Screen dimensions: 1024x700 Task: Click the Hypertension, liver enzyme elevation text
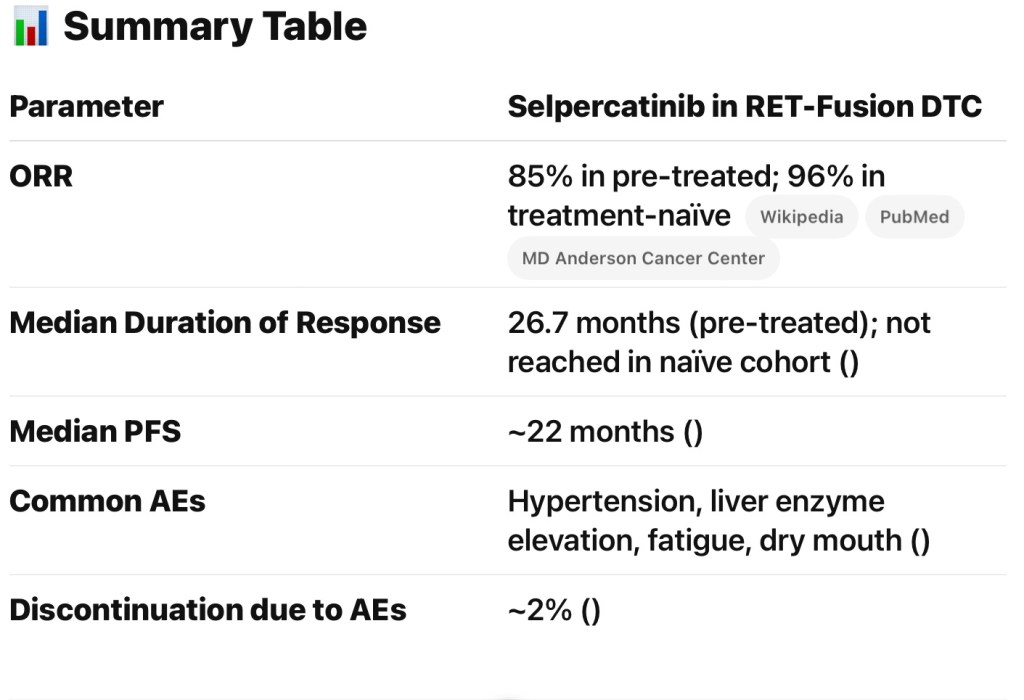tap(696, 501)
